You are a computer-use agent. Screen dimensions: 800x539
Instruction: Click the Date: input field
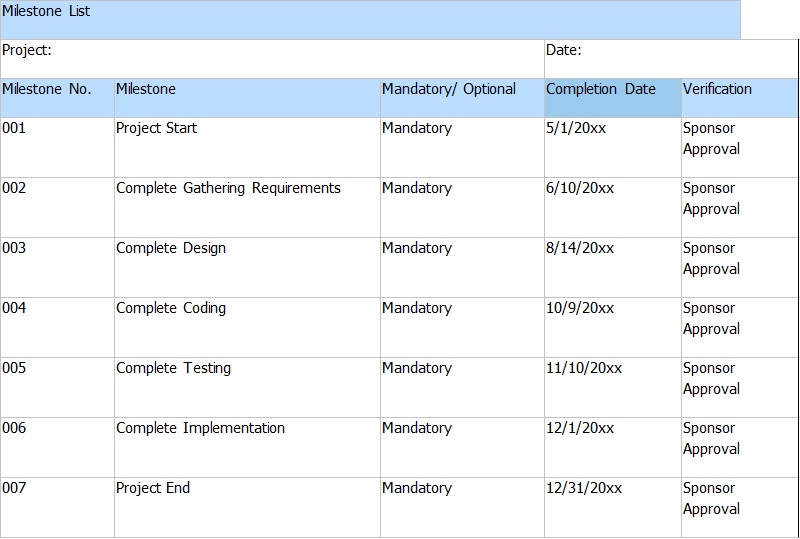tap(671, 59)
